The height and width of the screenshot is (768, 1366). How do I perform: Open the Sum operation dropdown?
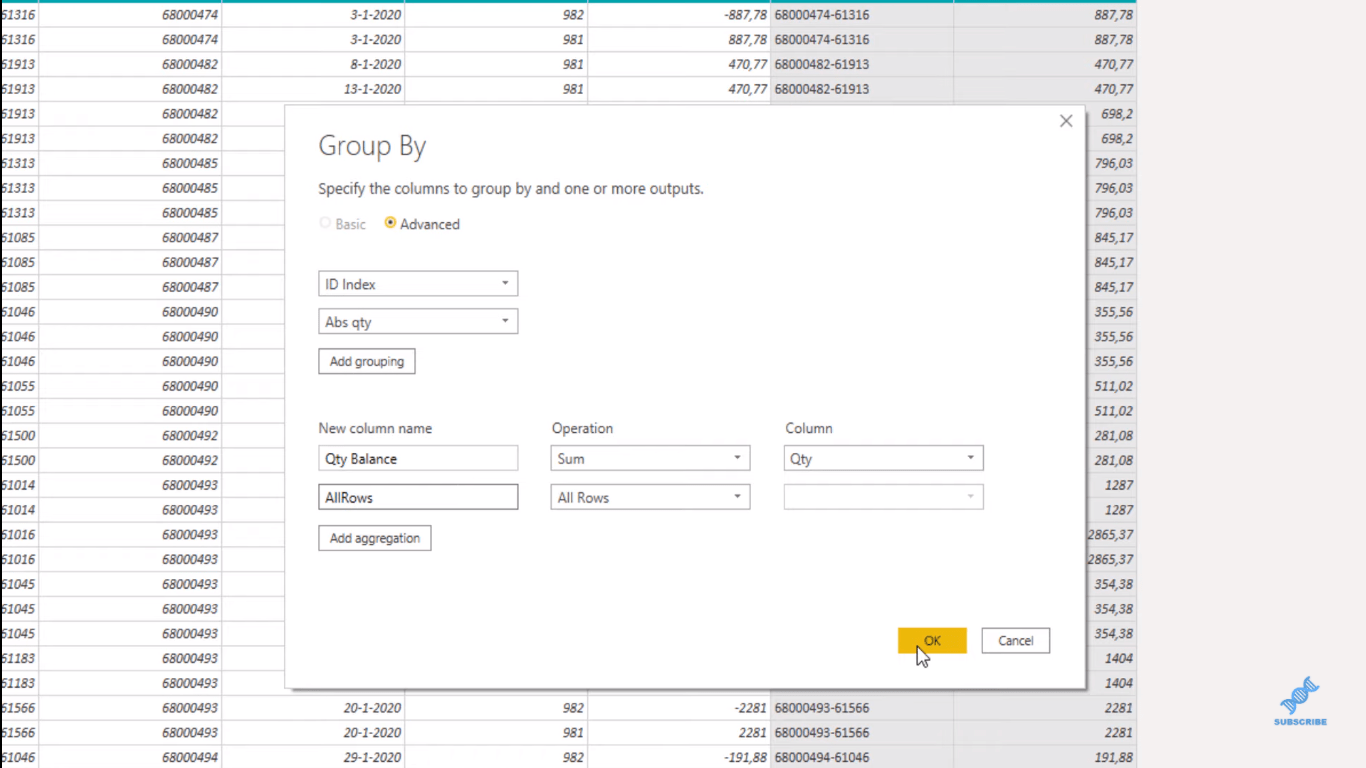pyautogui.click(x=650, y=459)
